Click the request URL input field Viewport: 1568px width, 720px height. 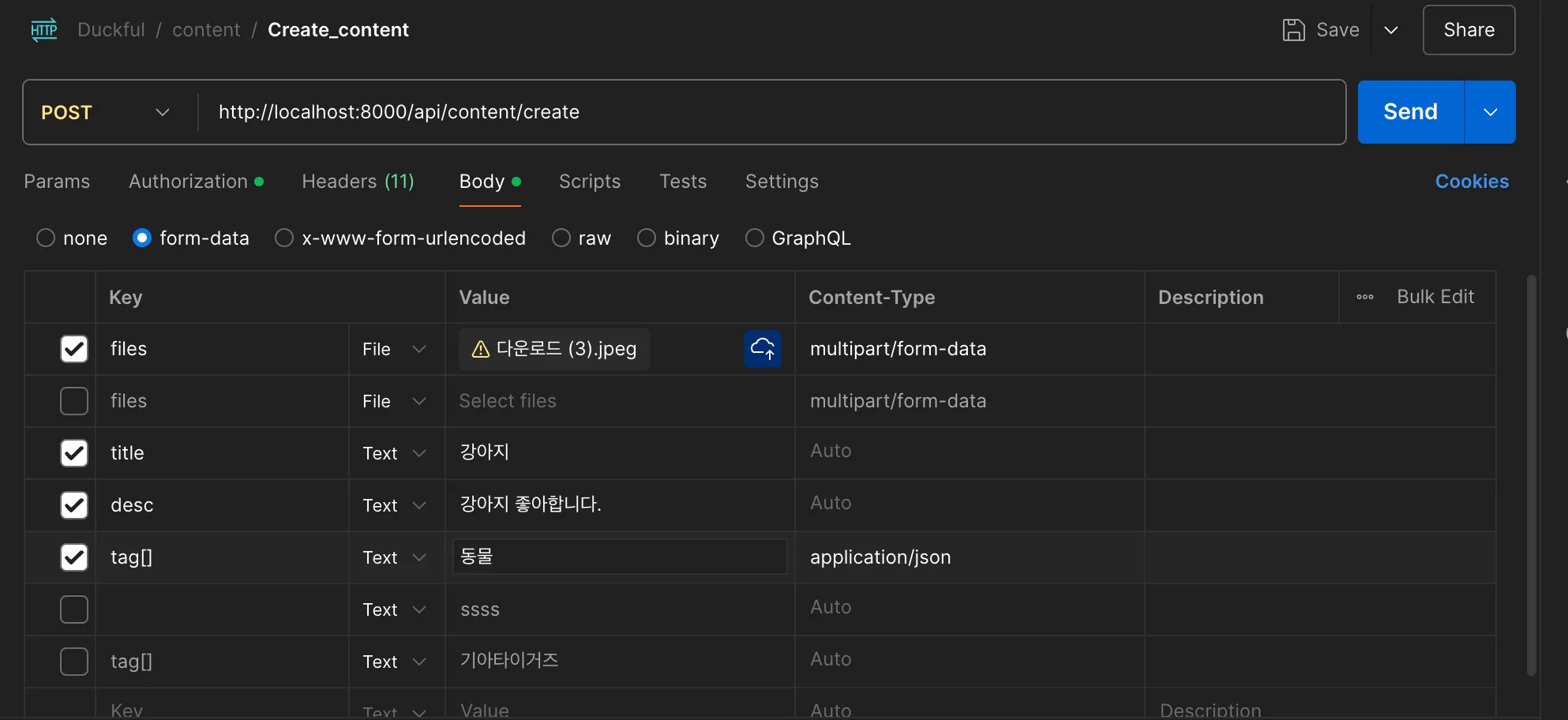[x=771, y=112]
